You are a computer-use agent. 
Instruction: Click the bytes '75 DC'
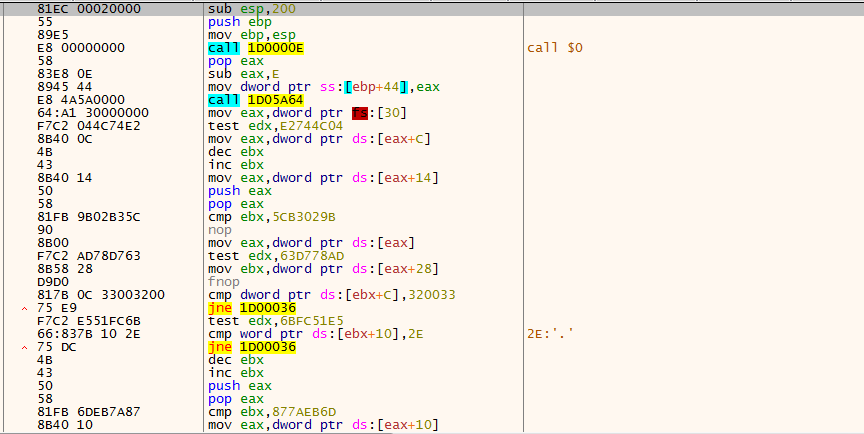(57, 347)
